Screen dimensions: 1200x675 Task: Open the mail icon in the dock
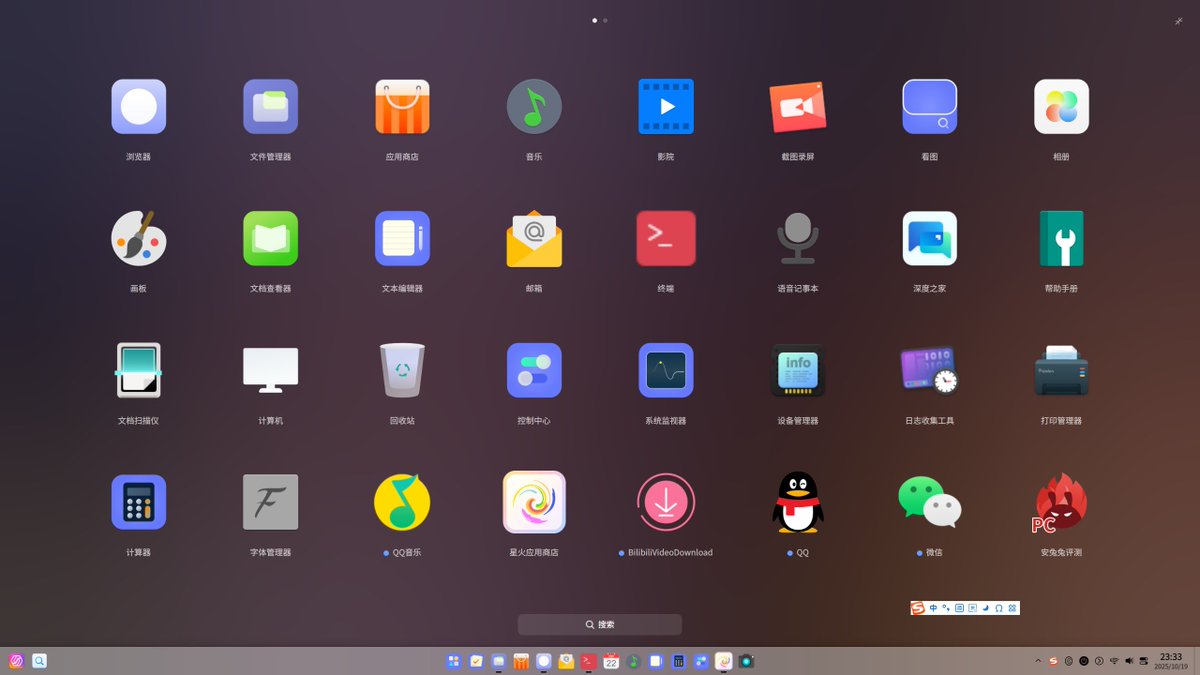click(566, 661)
